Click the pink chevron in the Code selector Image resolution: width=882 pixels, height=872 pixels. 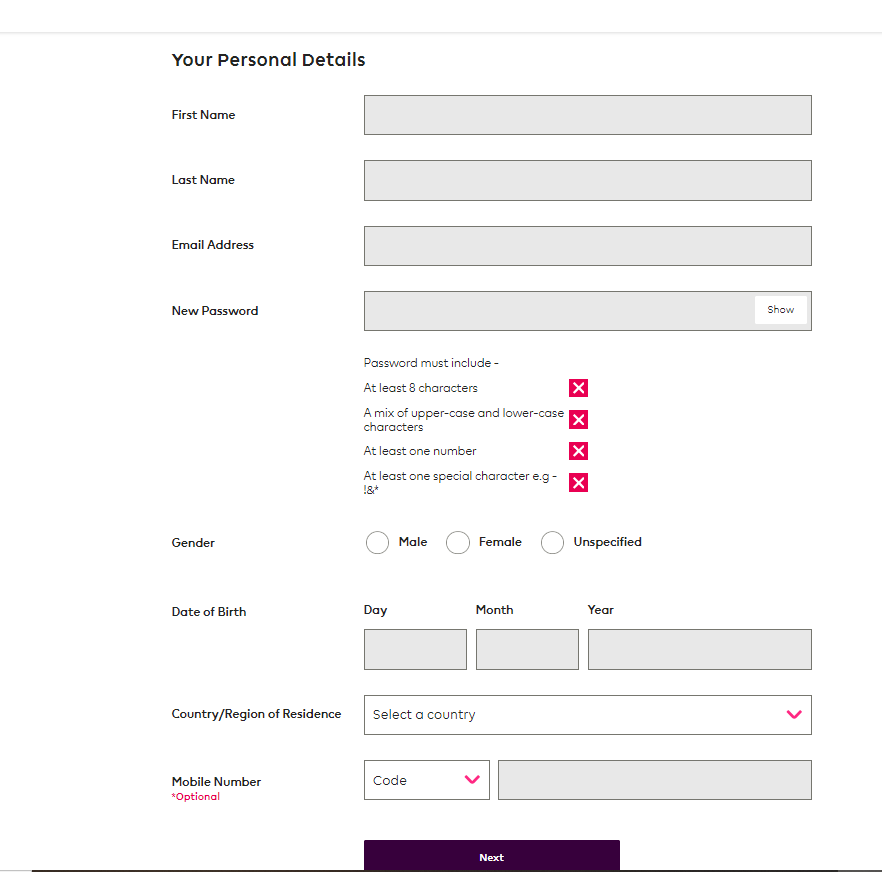coord(472,780)
